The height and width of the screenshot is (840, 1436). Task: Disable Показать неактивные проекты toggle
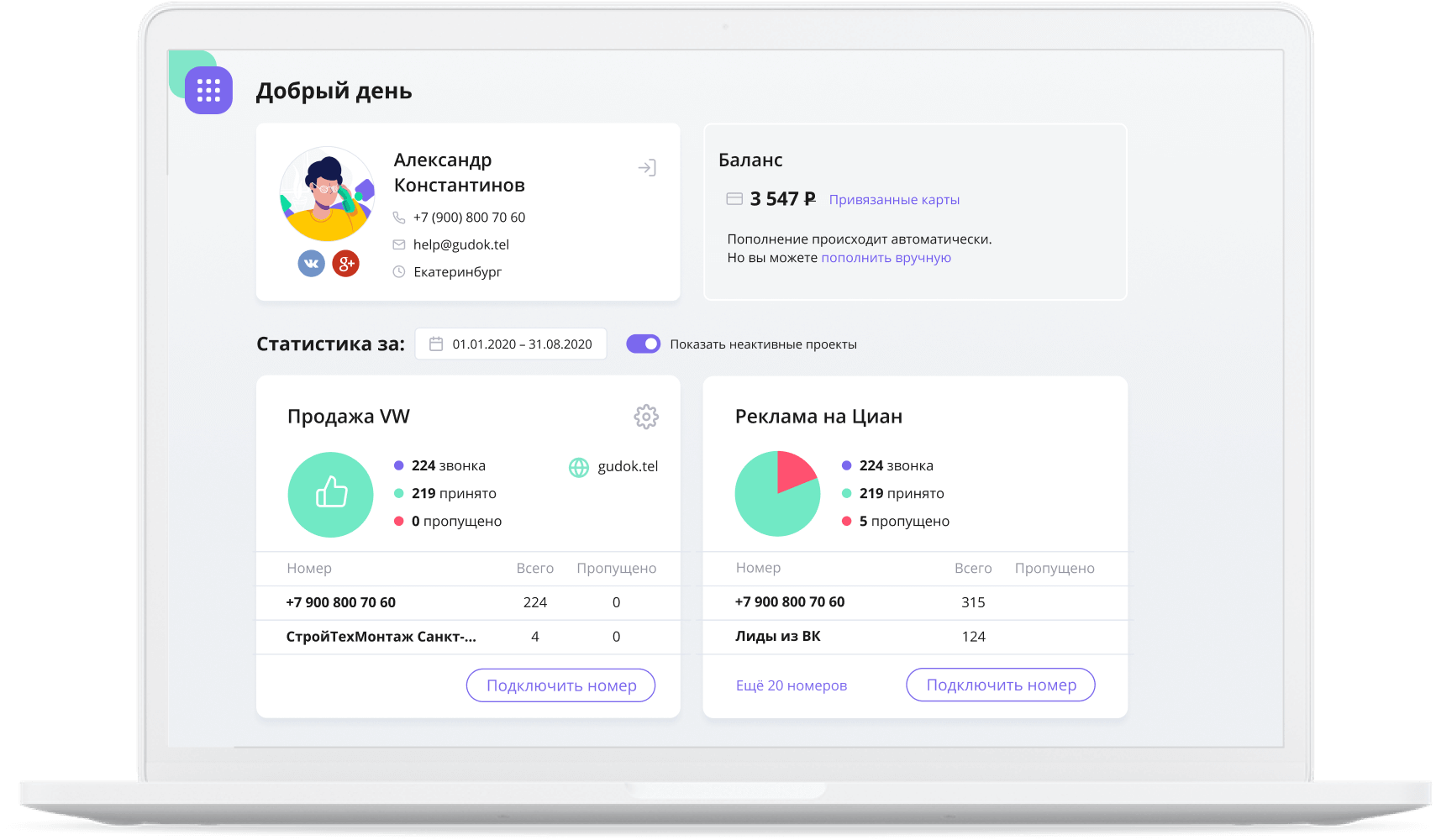(644, 344)
